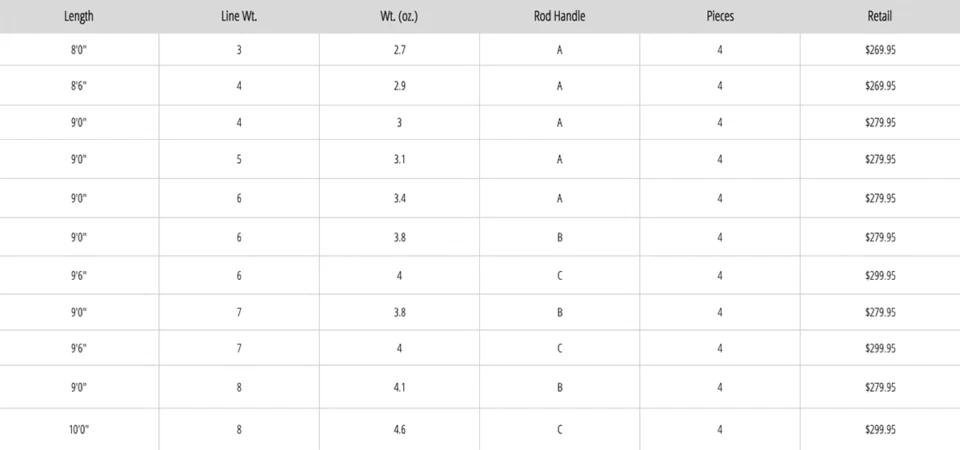960x450 pixels.
Task: Click the 3.1 ounce weight cell
Action: point(399,159)
